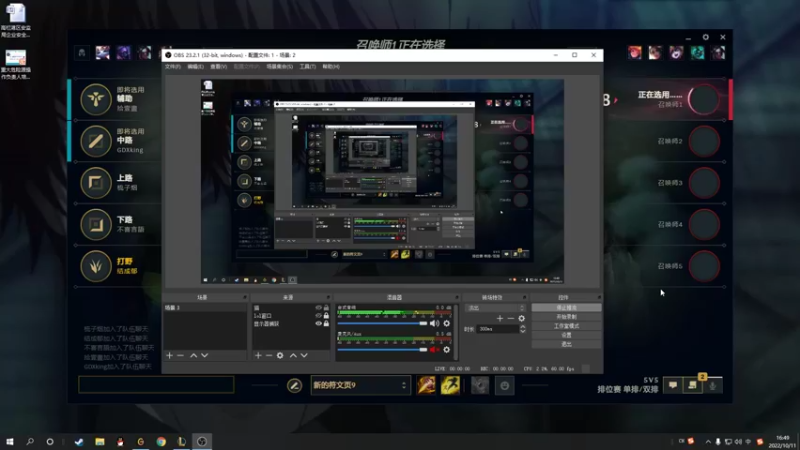Add a scene transition with plus icon

(499, 318)
